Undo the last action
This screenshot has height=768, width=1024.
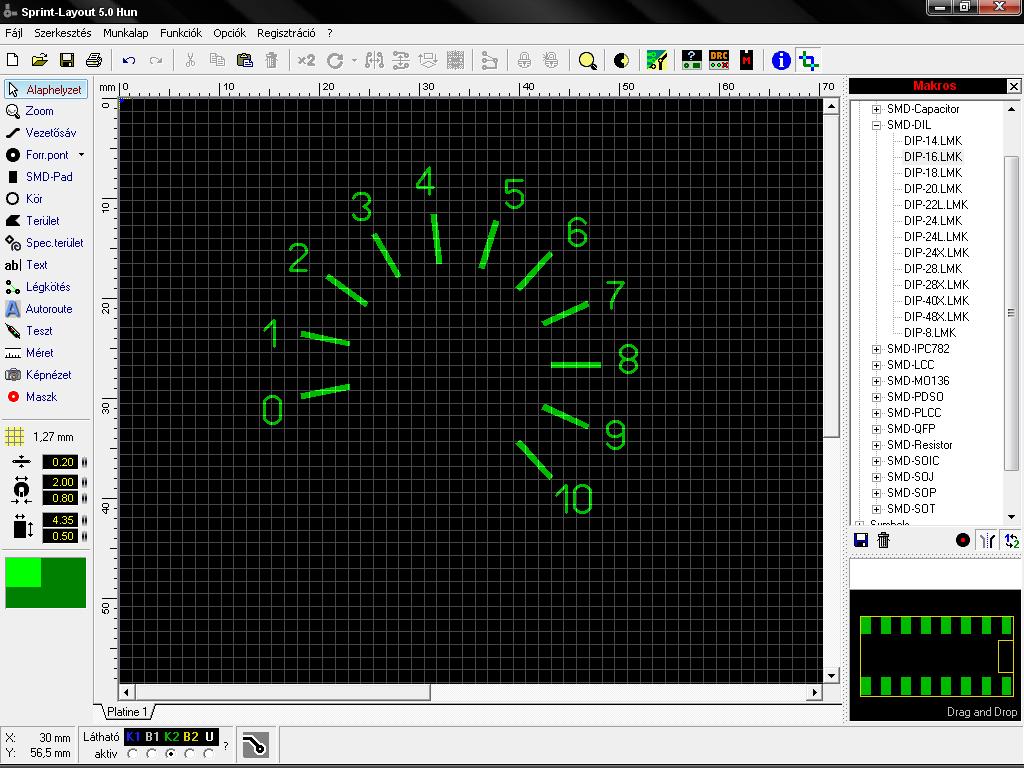coord(129,60)
